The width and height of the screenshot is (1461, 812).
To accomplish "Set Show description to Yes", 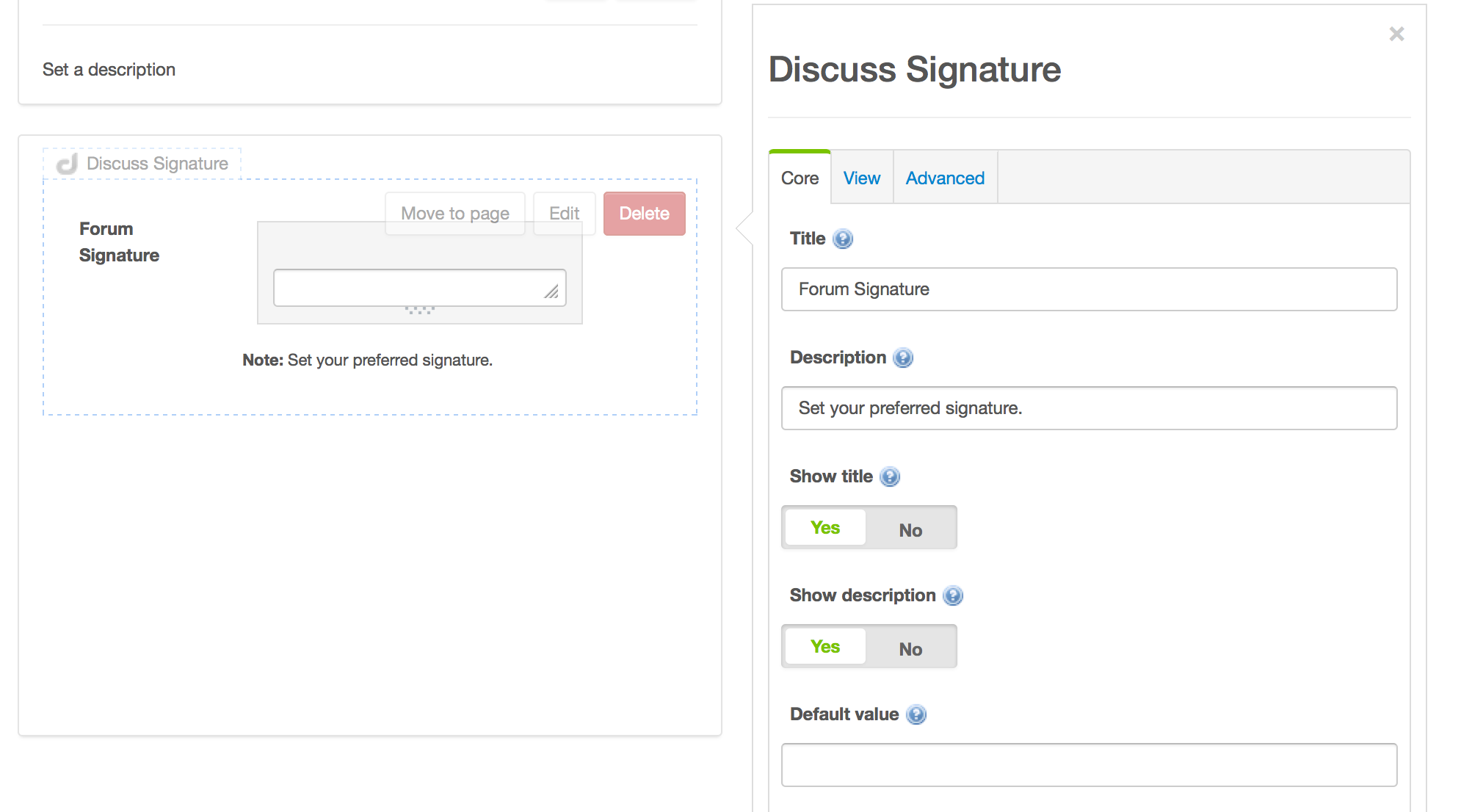I will pyautogui.click(x=825, y=647).
